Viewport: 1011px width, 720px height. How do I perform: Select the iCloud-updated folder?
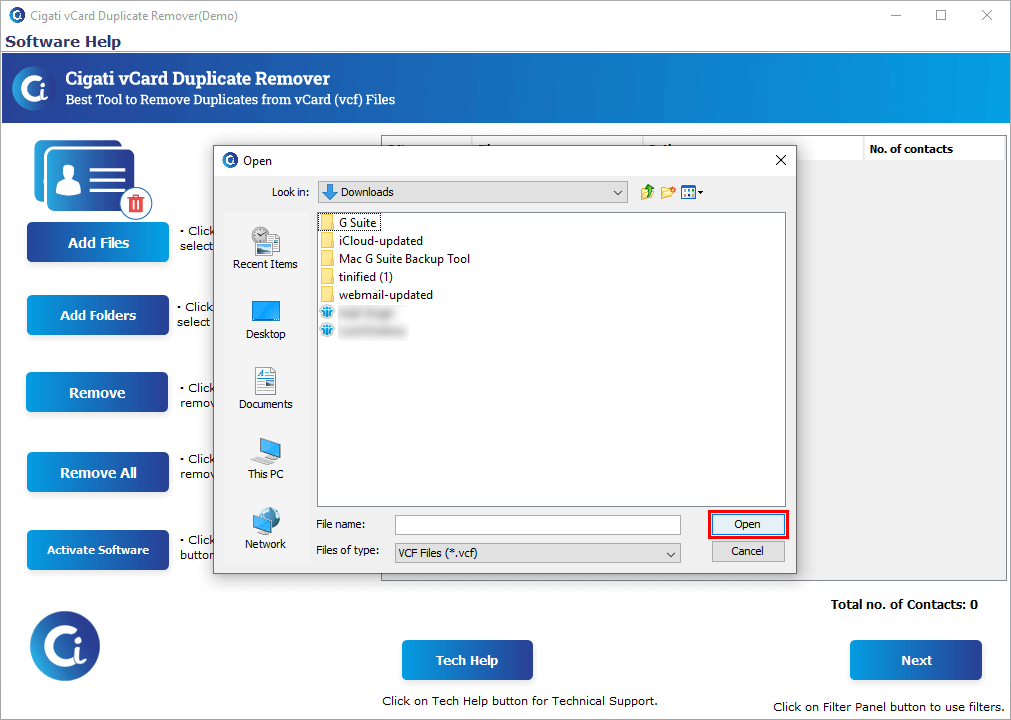(372, 240)
